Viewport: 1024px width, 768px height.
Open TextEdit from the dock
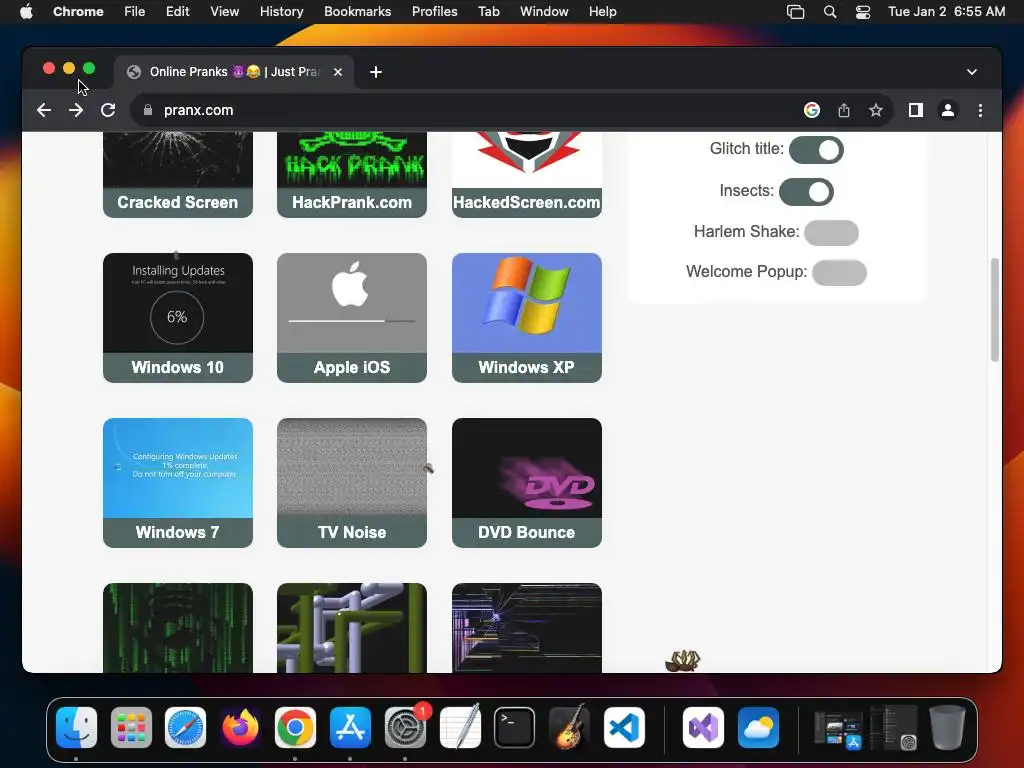click(460, 727)
